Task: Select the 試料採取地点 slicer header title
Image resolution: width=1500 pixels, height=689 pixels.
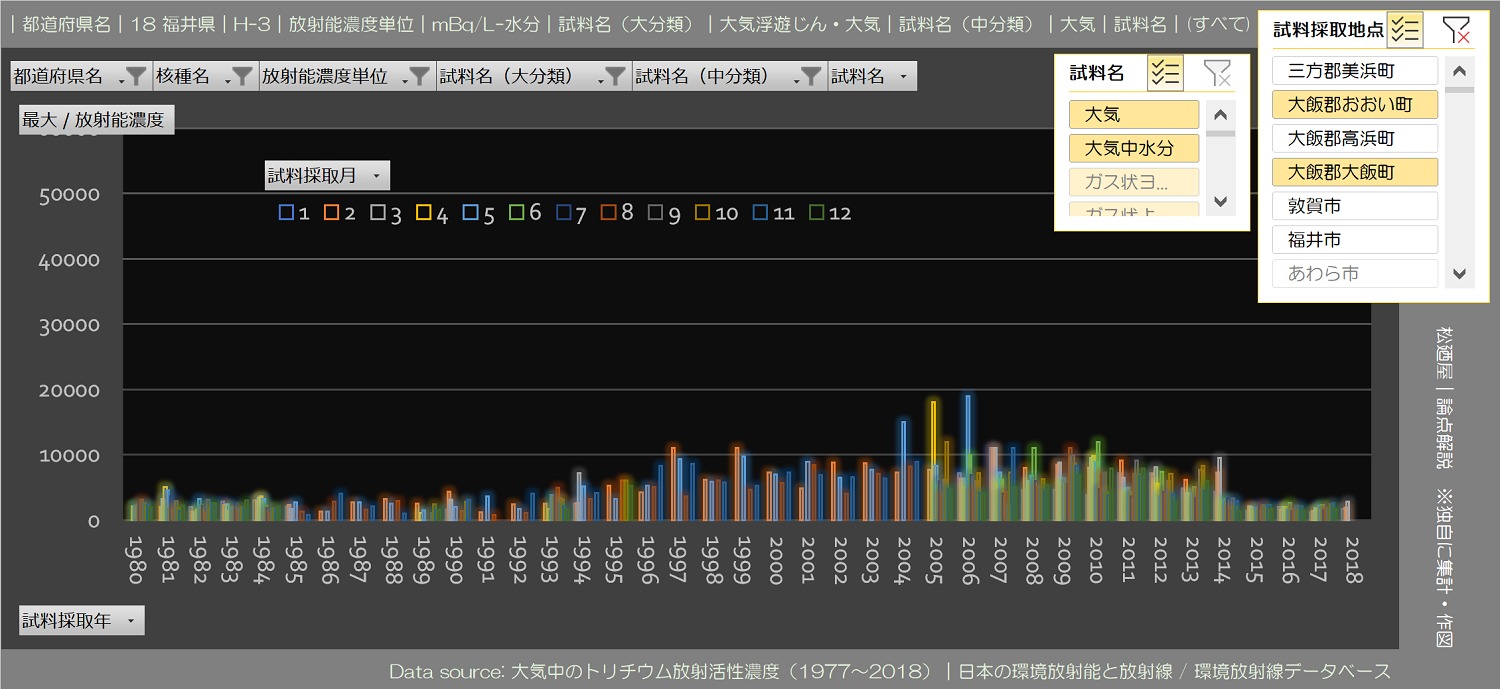Action: pos(1328,30)
